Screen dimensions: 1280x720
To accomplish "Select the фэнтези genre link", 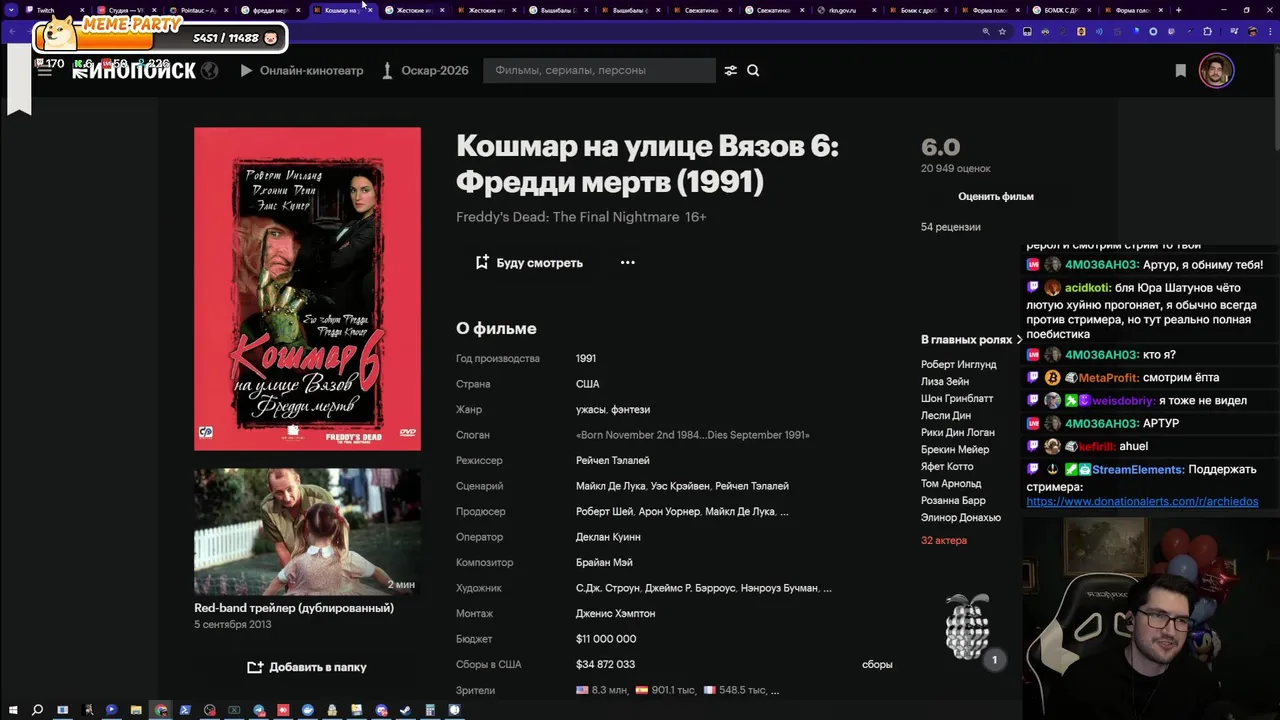I will [x=631, y=409].
